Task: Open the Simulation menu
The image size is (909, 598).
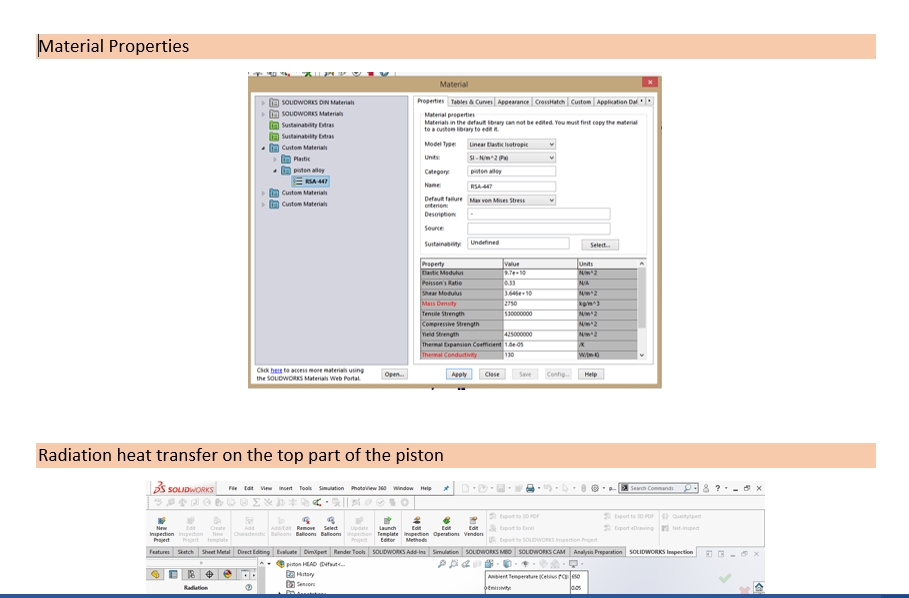Action: click(330, 488)
